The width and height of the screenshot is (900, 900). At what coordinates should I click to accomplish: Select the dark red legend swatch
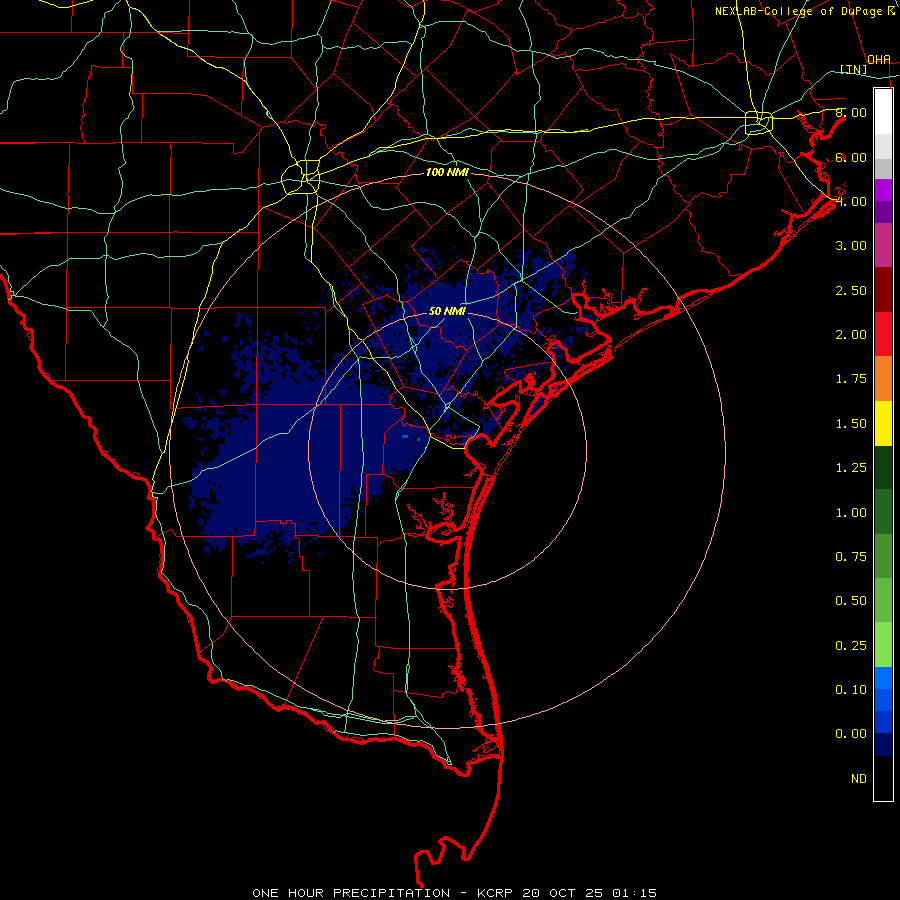(x=883, y=290)
